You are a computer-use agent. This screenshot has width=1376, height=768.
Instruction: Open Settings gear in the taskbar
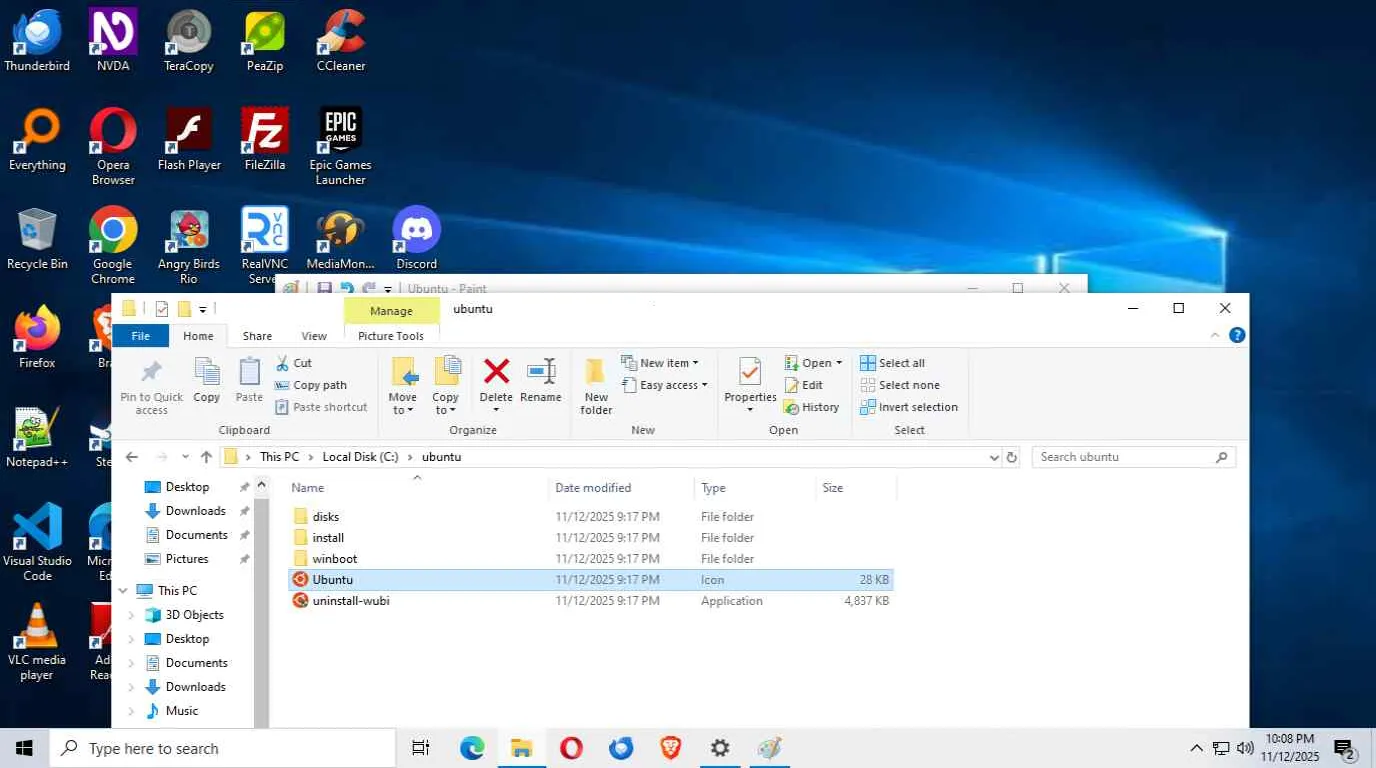pos(720,748)
